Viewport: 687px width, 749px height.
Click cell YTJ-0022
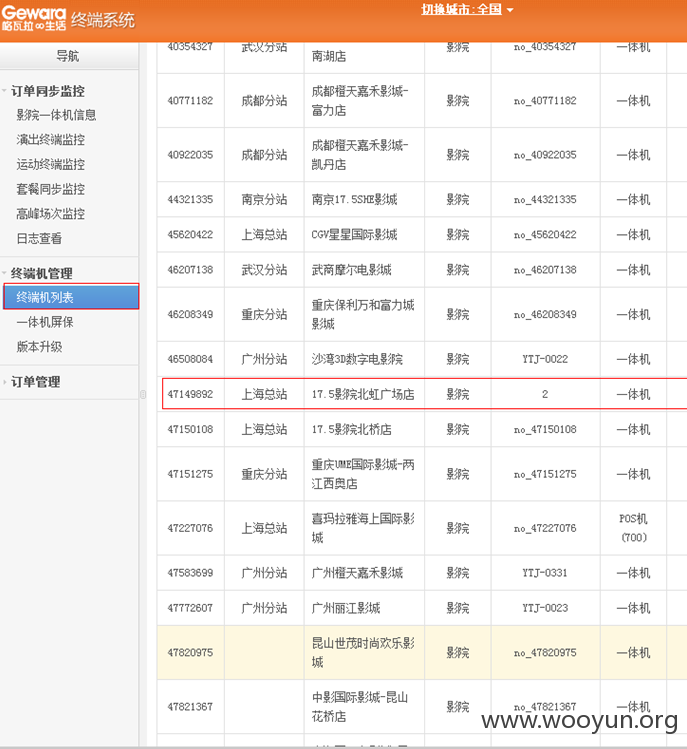pyautogui.click(x=545, y=359)
